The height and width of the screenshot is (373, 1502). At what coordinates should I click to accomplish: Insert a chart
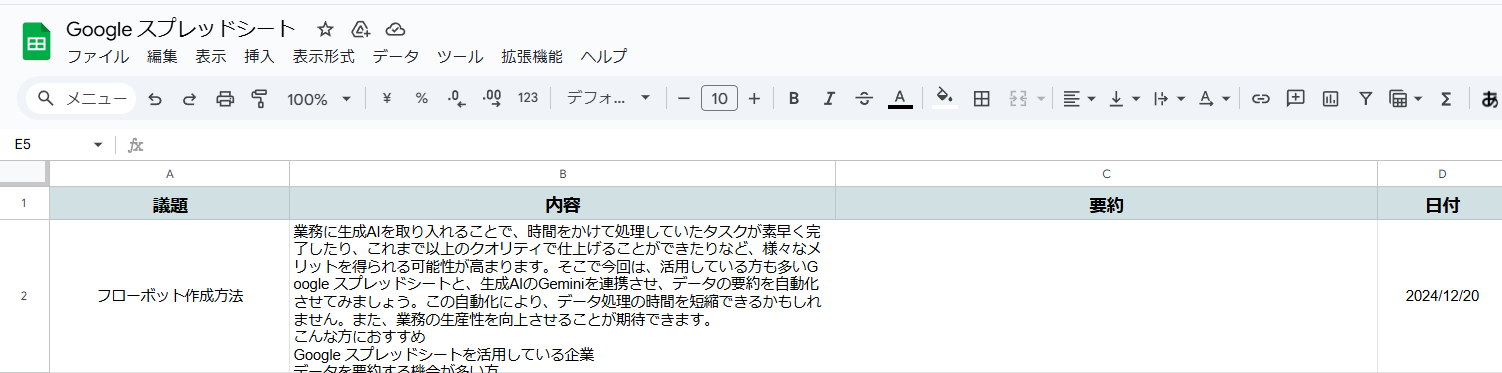pos(1331,99)
